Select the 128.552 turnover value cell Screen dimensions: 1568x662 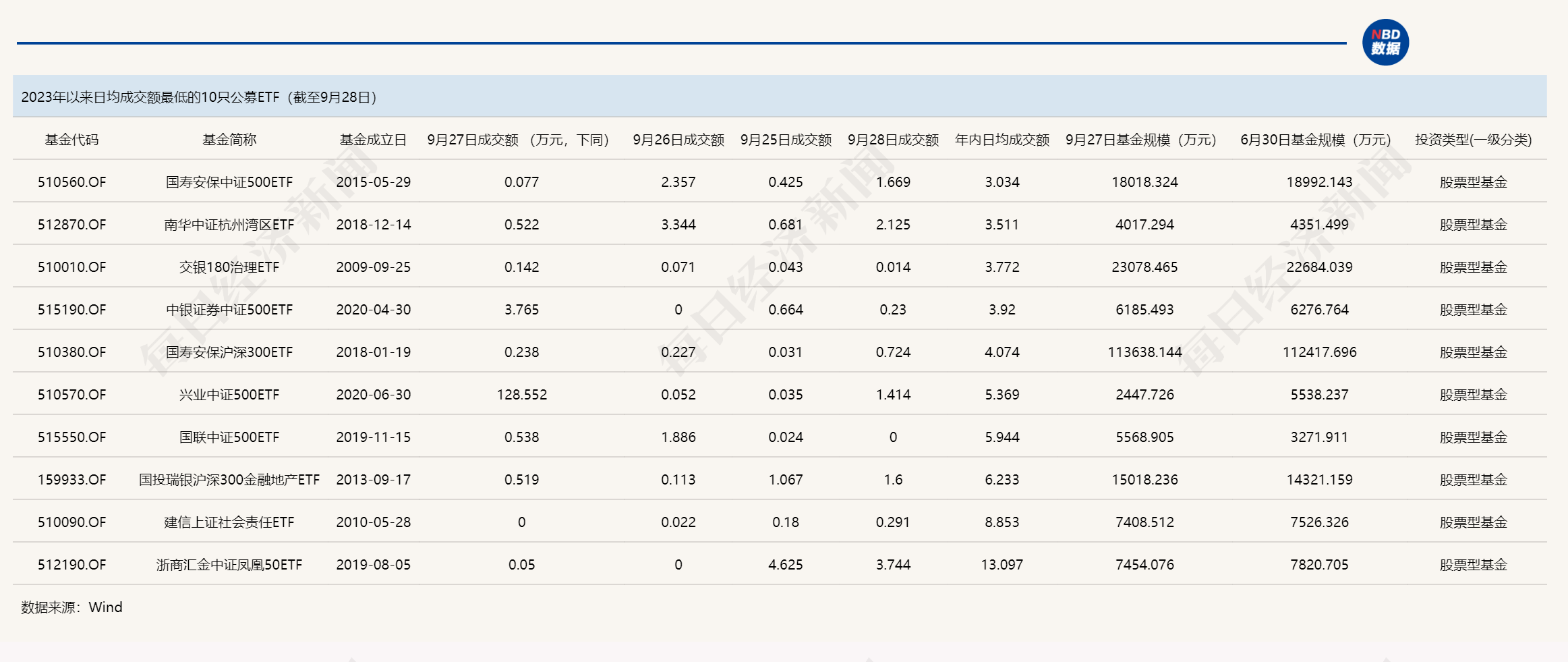point(521,395)
